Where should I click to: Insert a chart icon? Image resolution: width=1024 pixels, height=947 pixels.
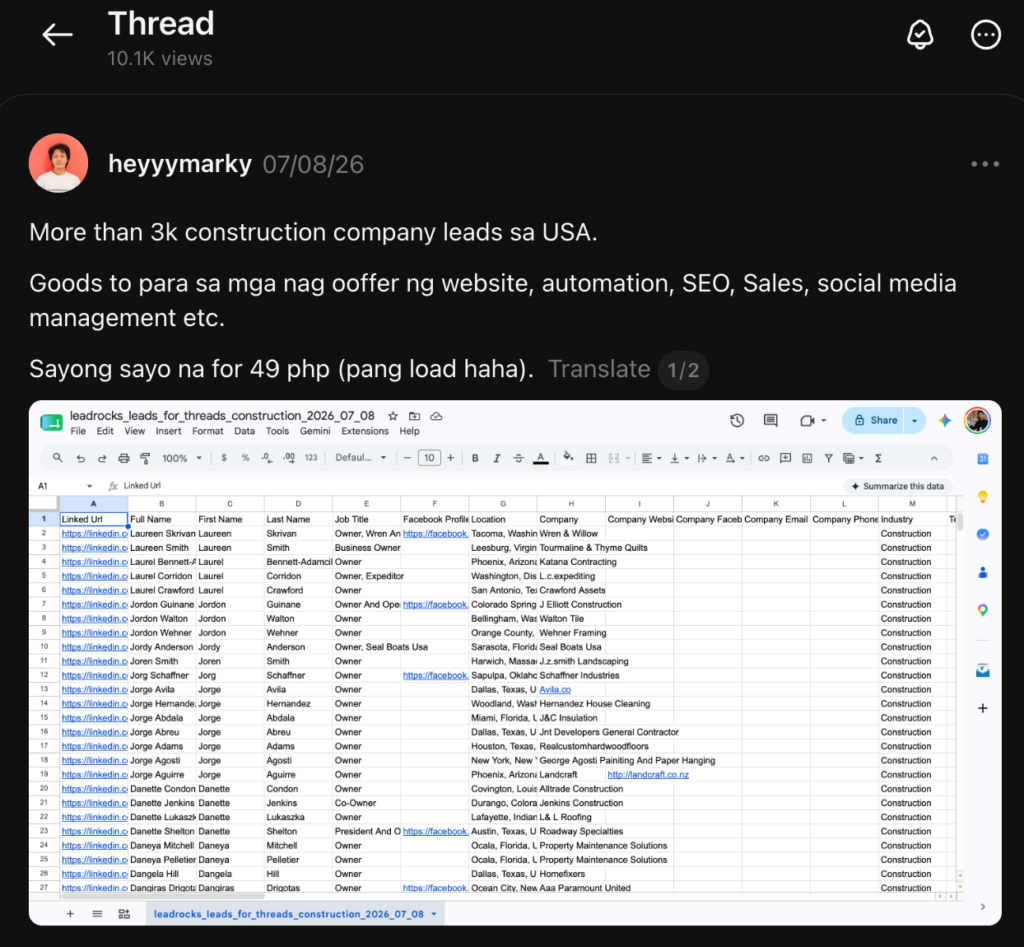[807, 458]
